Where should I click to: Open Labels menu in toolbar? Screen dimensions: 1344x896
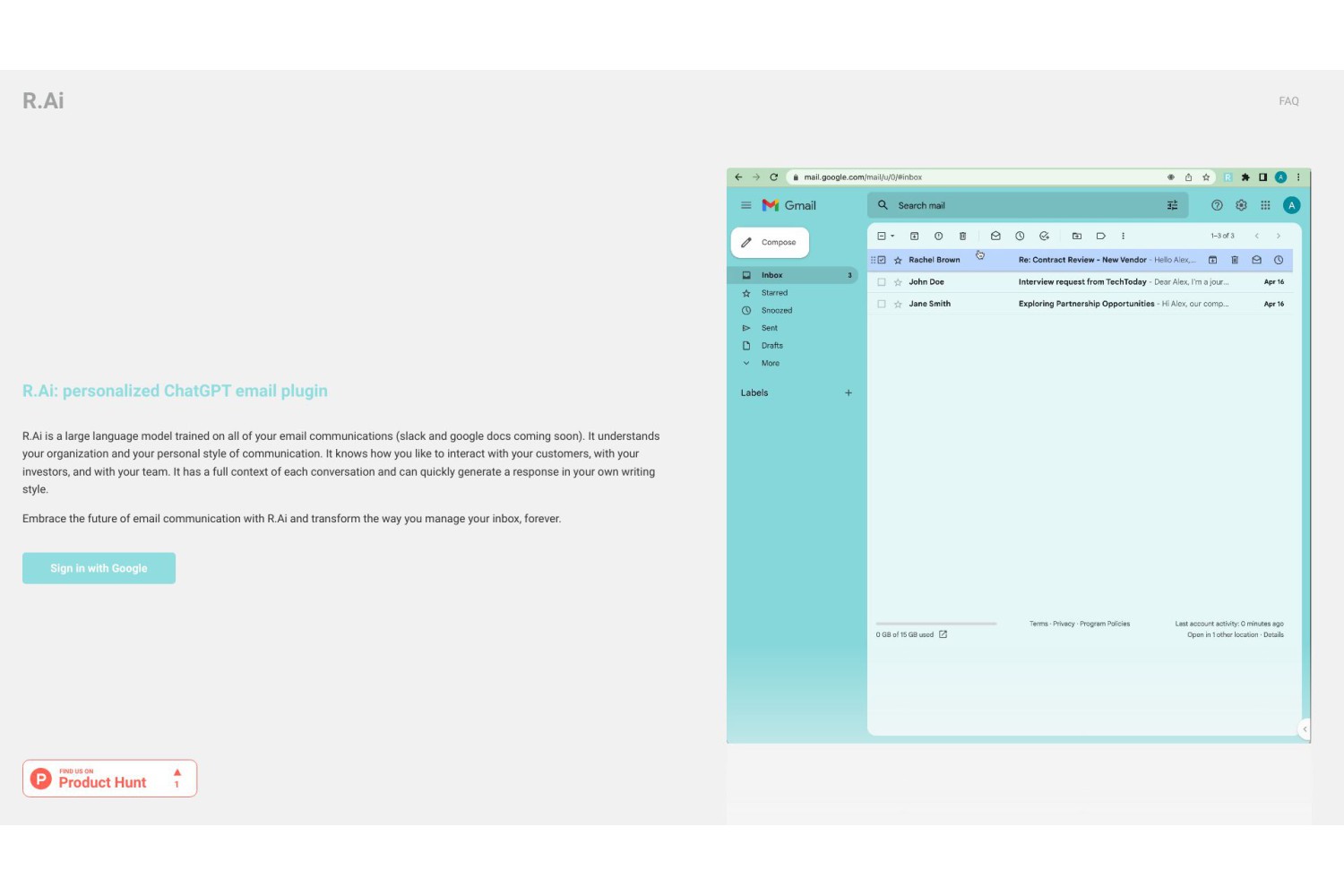click(x=1101, y=237)
